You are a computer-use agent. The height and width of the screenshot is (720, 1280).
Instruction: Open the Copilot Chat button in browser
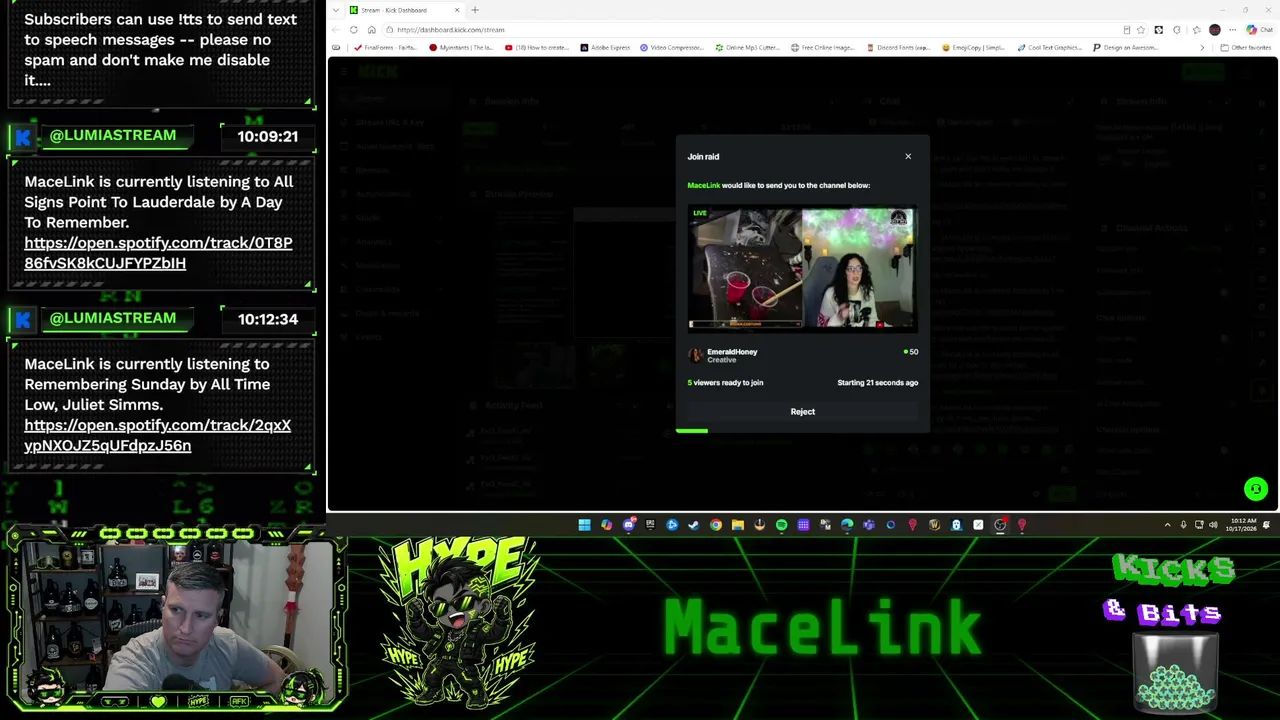1258,30
